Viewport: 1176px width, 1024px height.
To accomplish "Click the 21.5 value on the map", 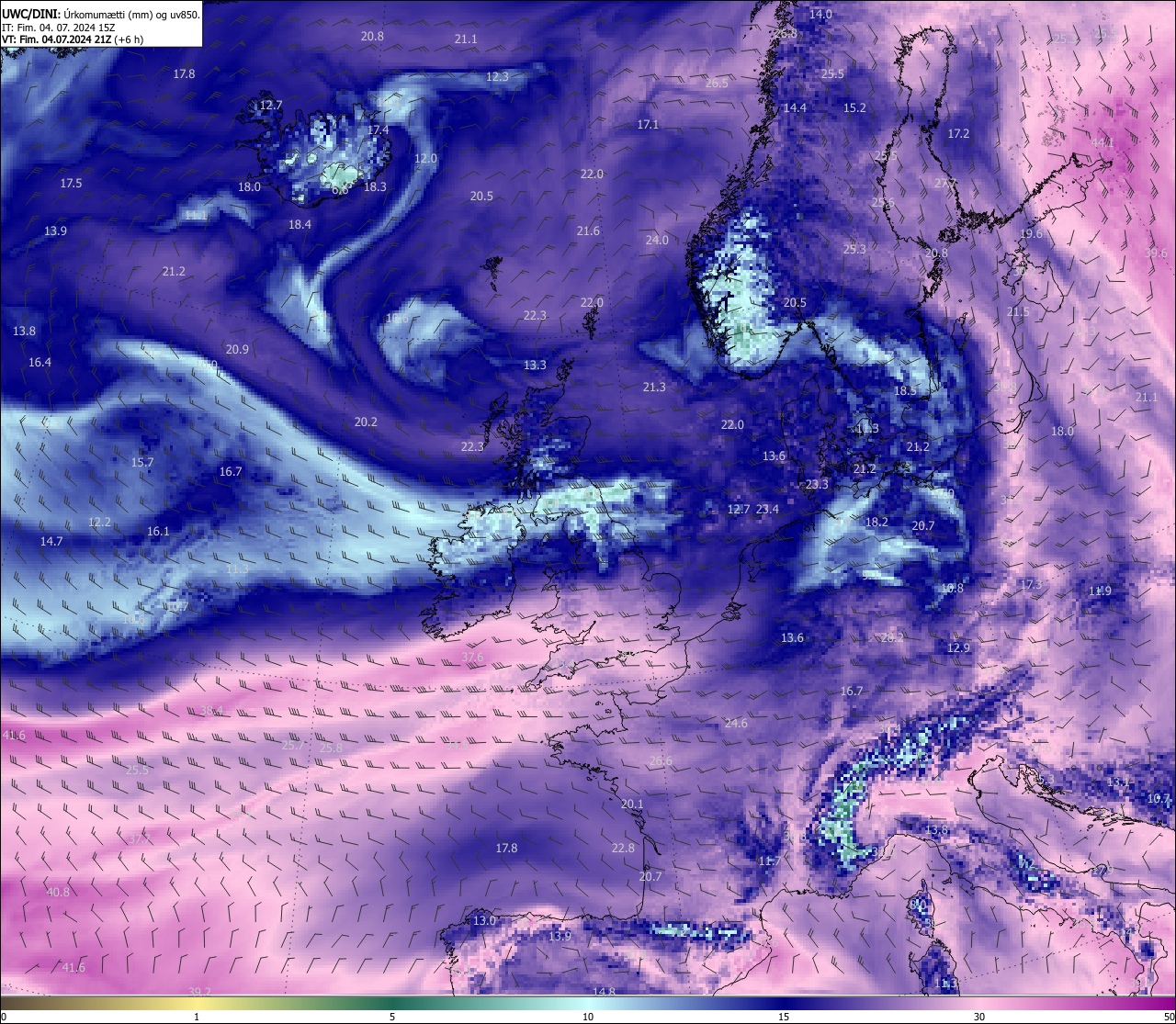I will (1018, 313).
